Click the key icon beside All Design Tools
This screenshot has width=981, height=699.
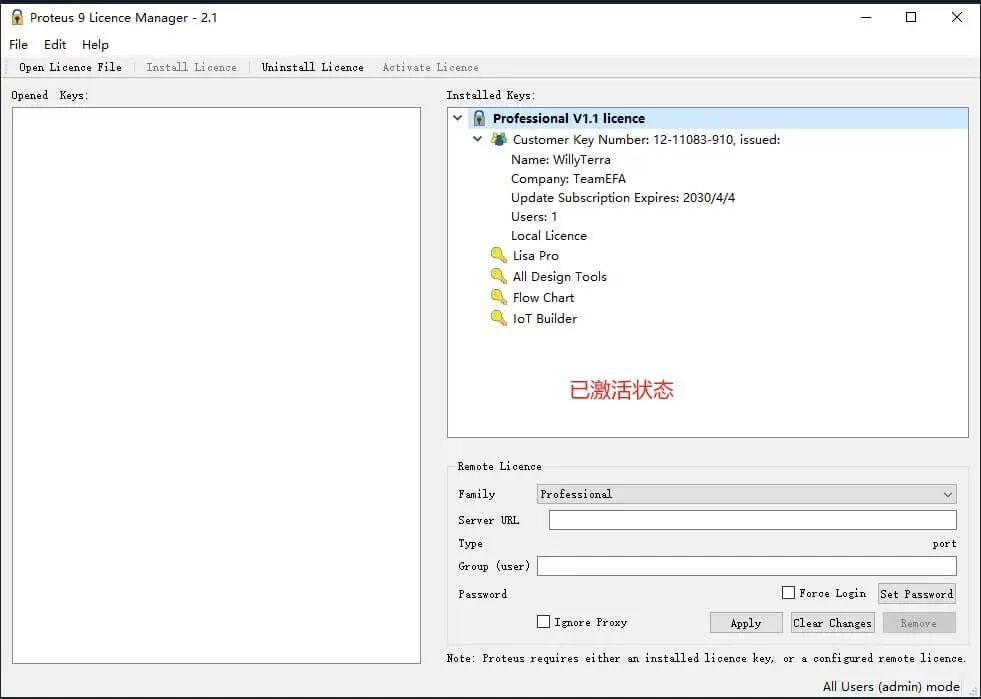tap(499, 276)
